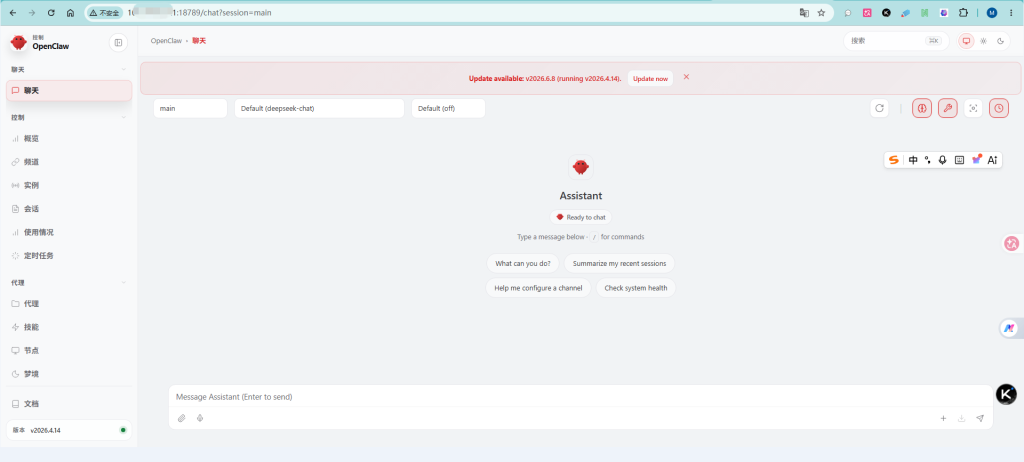The image size is (1024, 462).
Task: Toggle the wrench tools icon in chat toolbar
Action: tap(948, 108)
